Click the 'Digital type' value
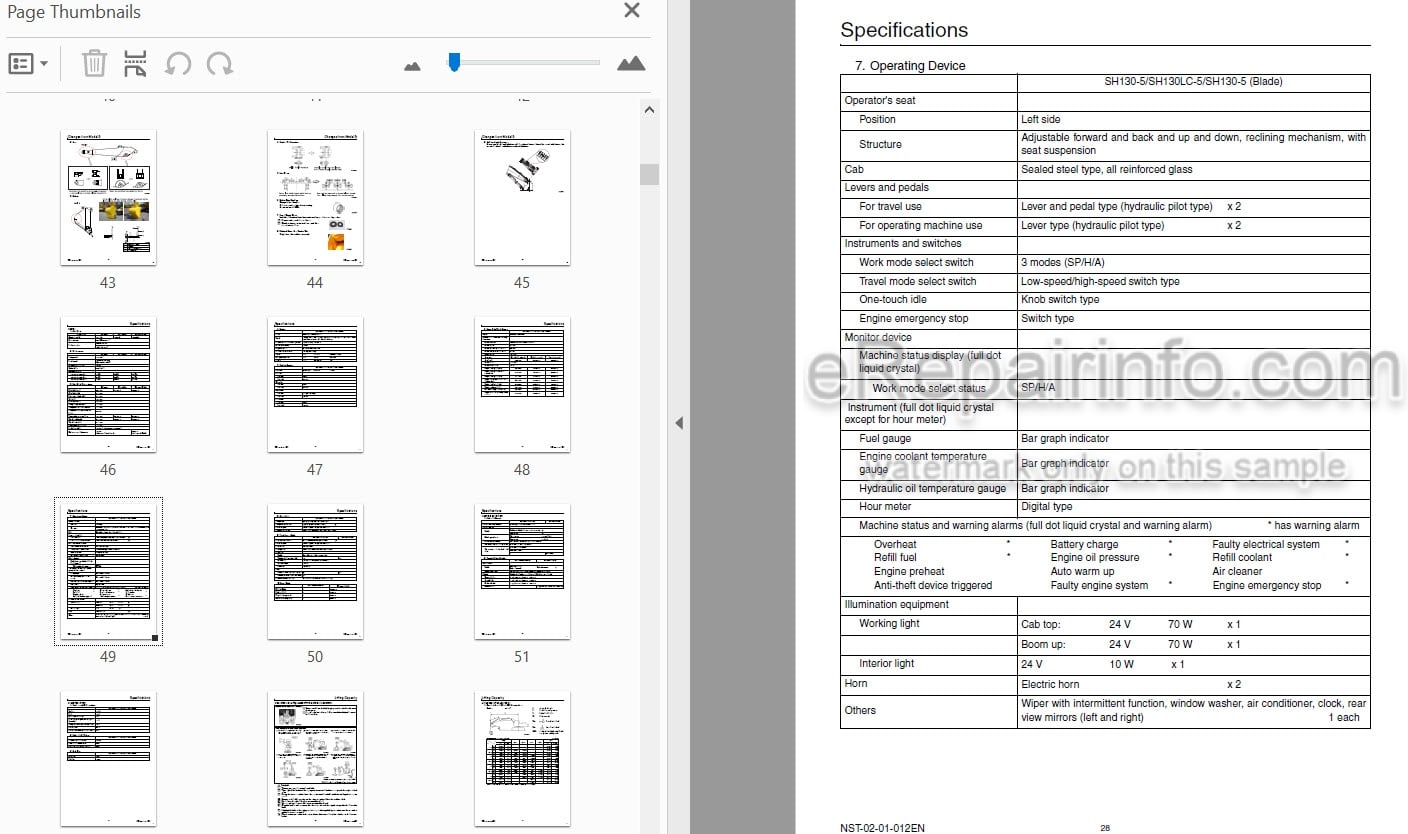This screenshot has height=834, width=1408. (x=1047, y=507)
